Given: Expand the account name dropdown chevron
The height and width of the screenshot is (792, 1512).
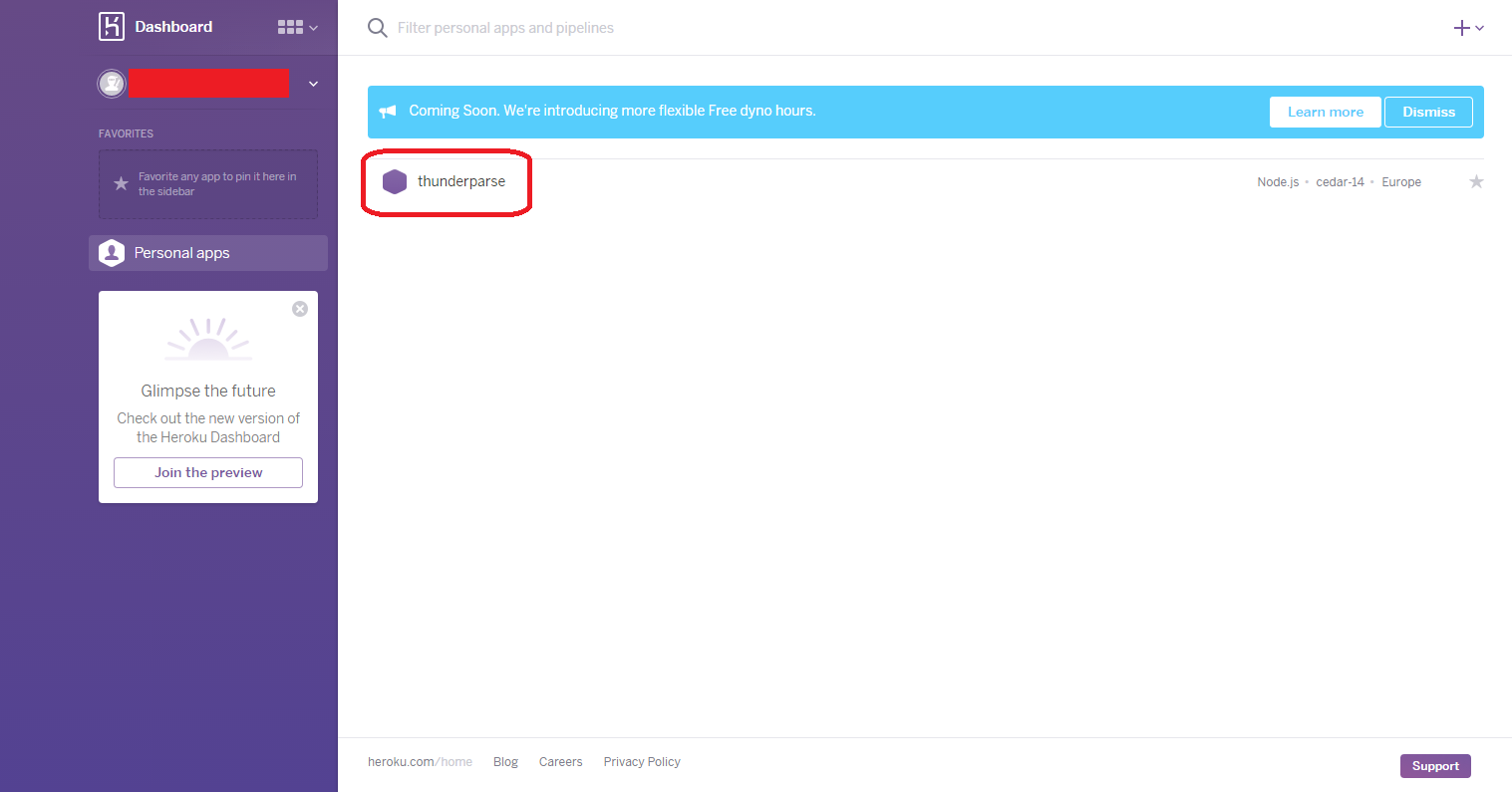Looking at the screenshot, I should coord(312,83).
